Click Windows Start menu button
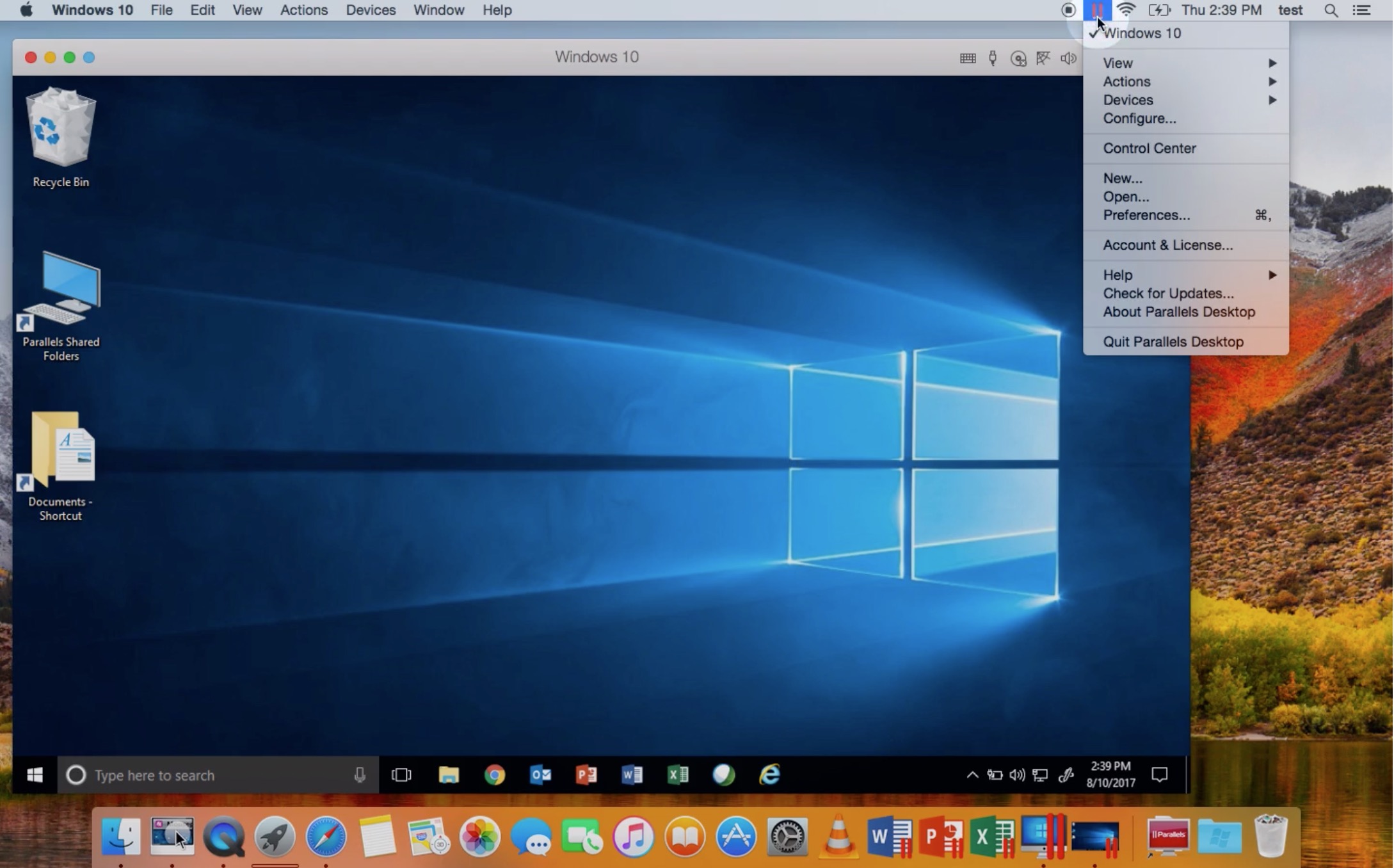1394x868 pixels. 34,775
